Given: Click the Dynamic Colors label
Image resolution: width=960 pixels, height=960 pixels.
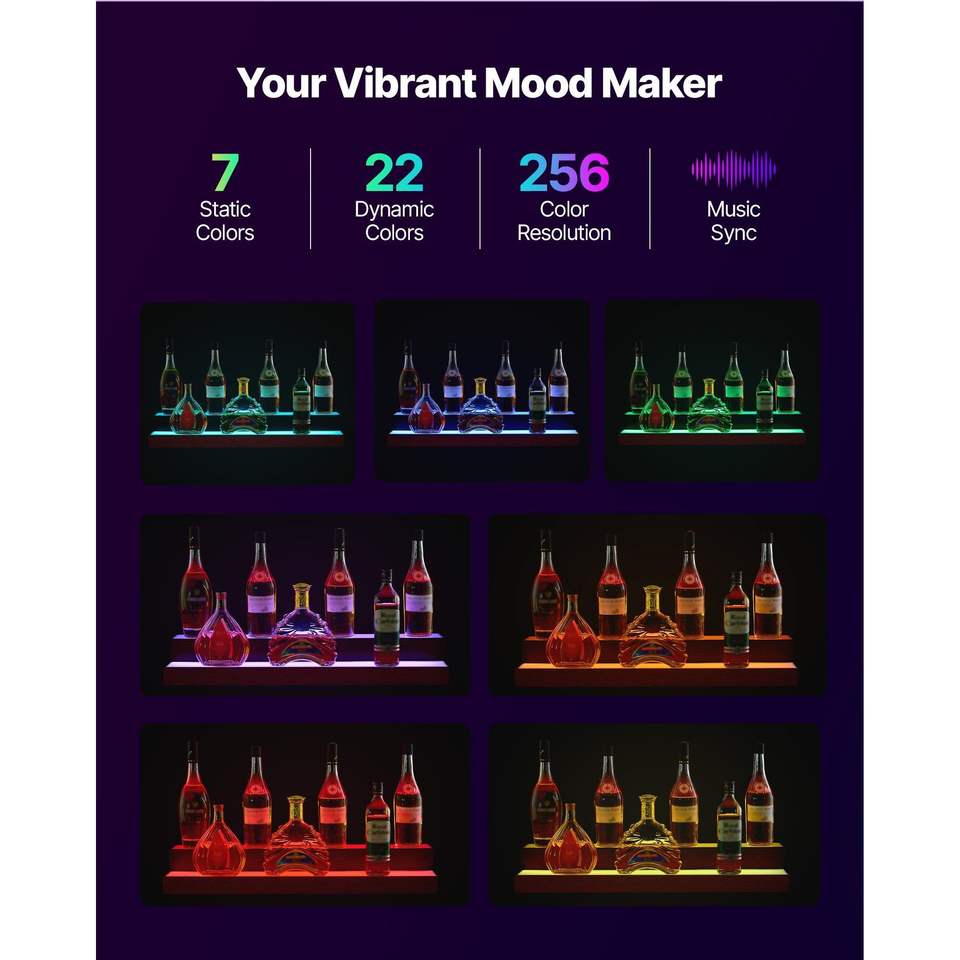Looking at the screenshot, I should pyautogui.click(x=394, y=221).
